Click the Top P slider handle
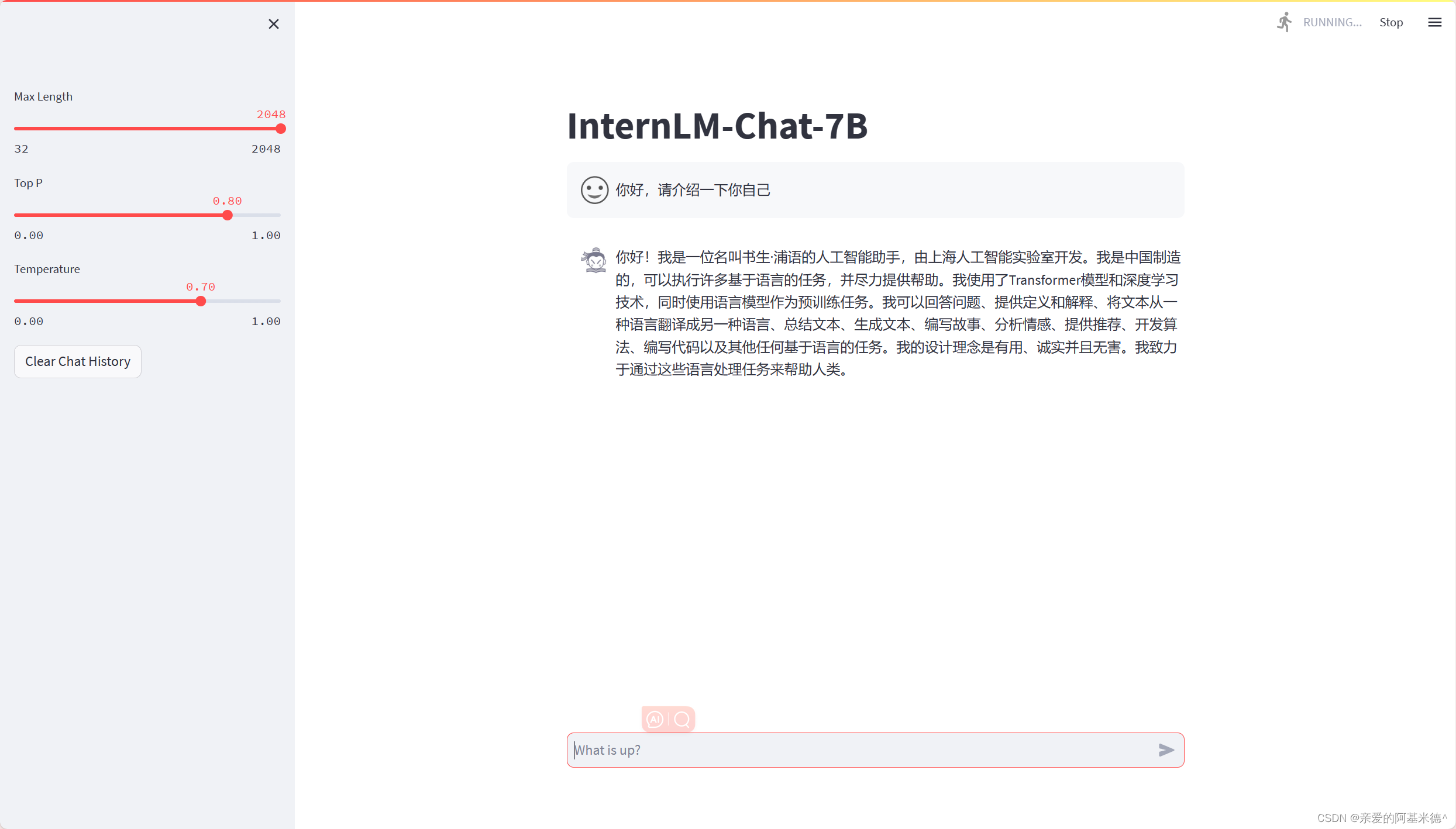The height and width of the screenshot is (829, 1456). (x=228, y=215)
